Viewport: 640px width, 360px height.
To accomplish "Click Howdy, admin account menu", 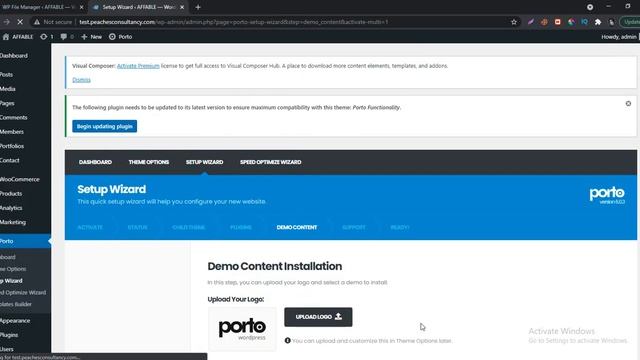I will (619, 37).
